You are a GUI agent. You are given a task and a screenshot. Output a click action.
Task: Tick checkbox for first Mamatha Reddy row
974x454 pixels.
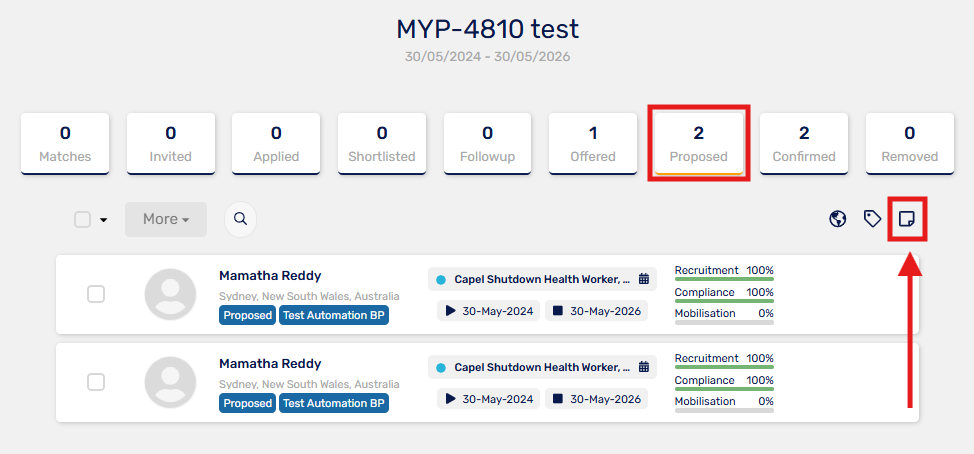96,294
